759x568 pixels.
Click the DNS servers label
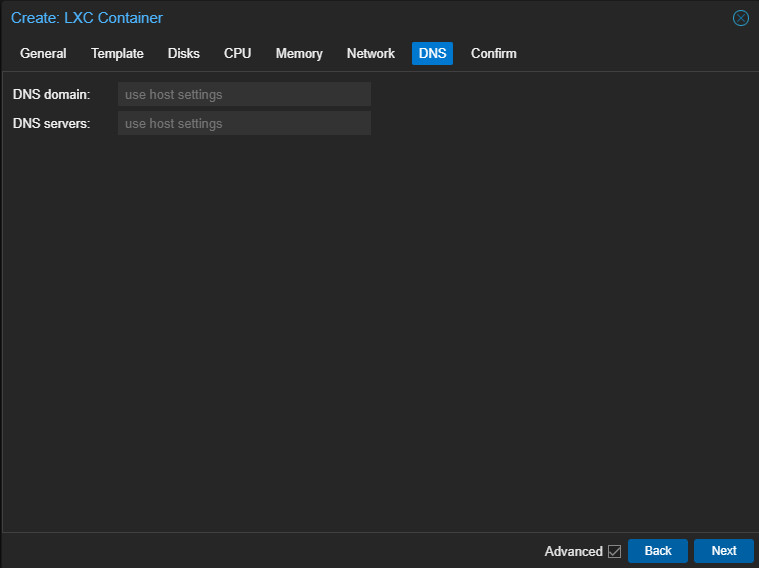pyautogui.click(x=52, y=123)
